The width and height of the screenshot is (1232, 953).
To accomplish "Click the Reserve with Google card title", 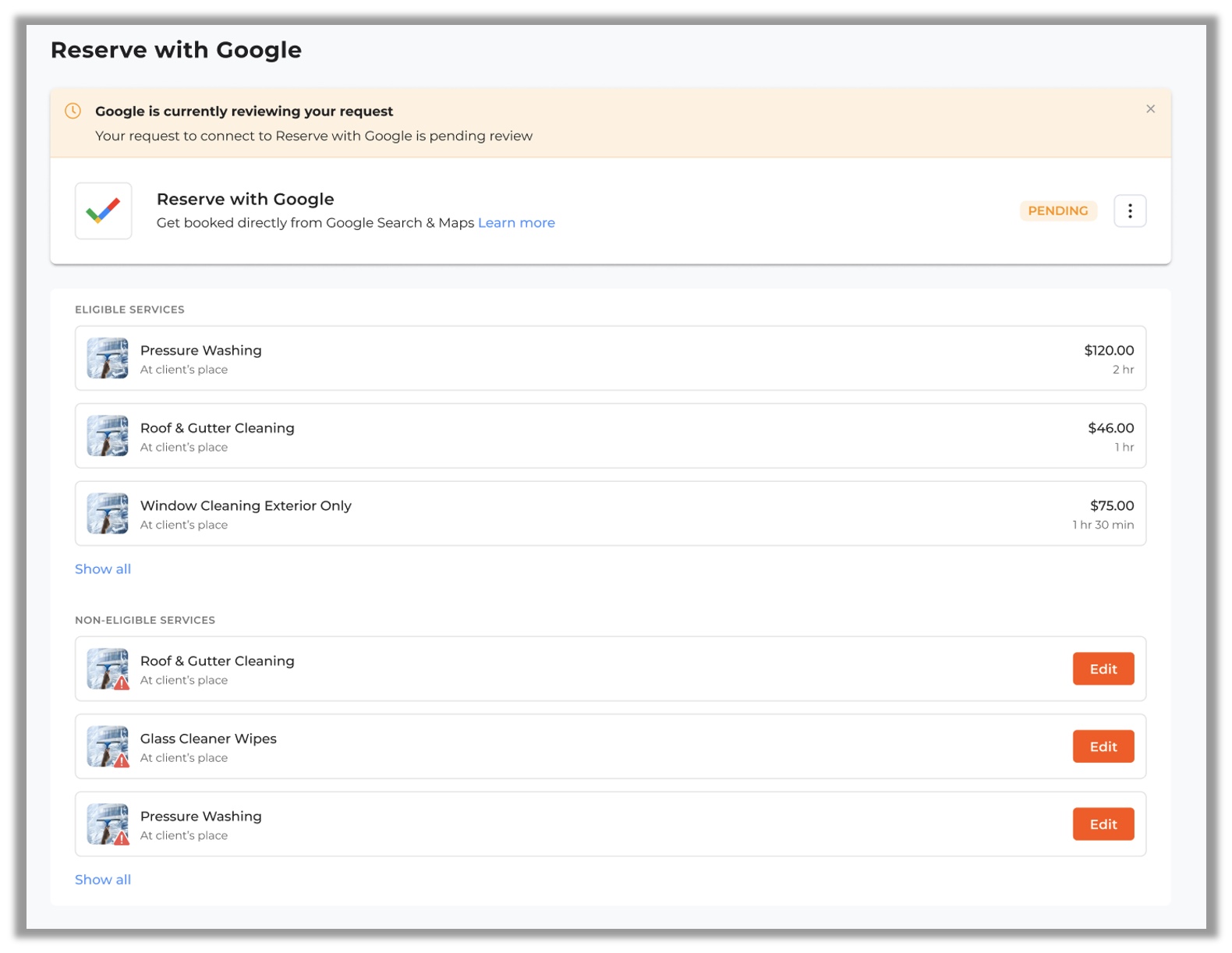I will (x=246, y=199).
